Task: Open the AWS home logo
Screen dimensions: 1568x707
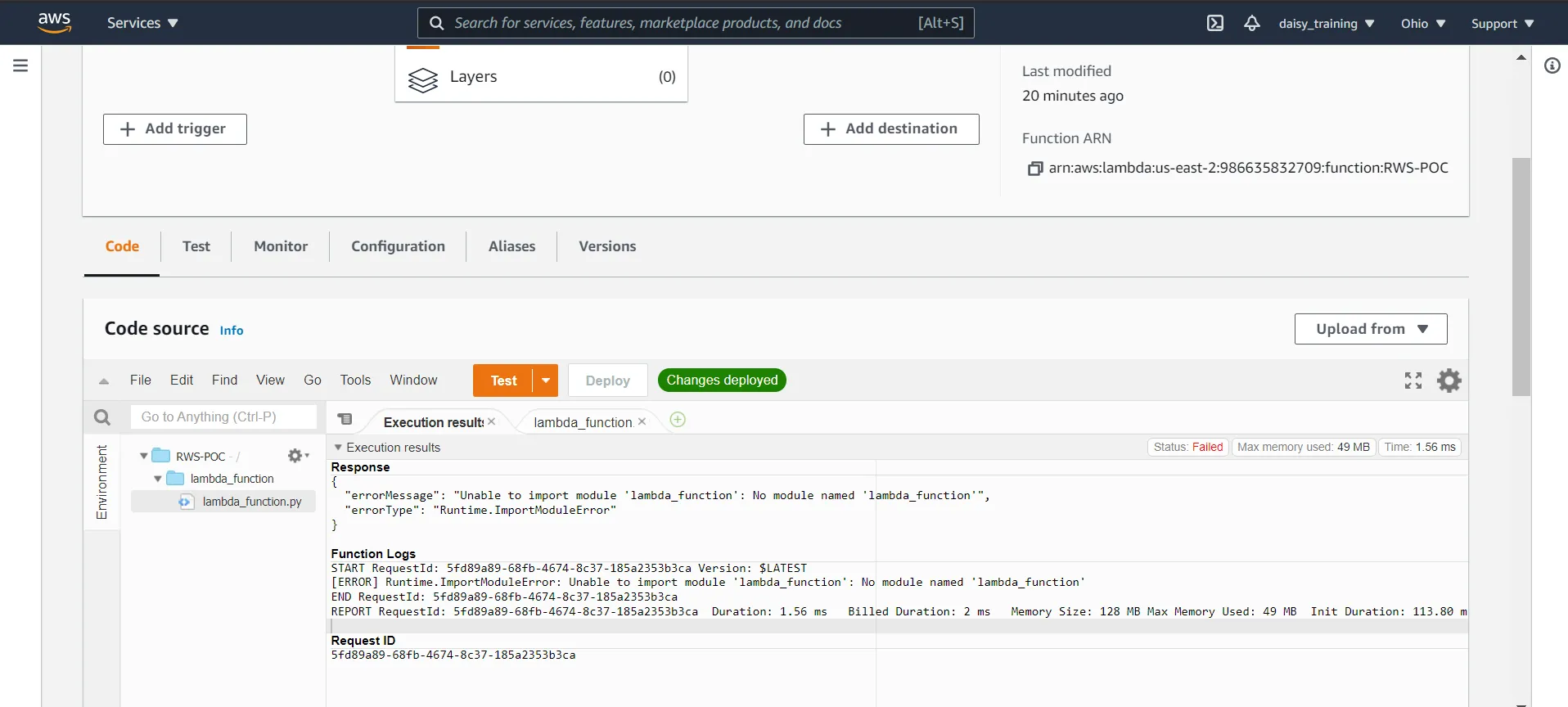Action: click(x=55, y=22)
